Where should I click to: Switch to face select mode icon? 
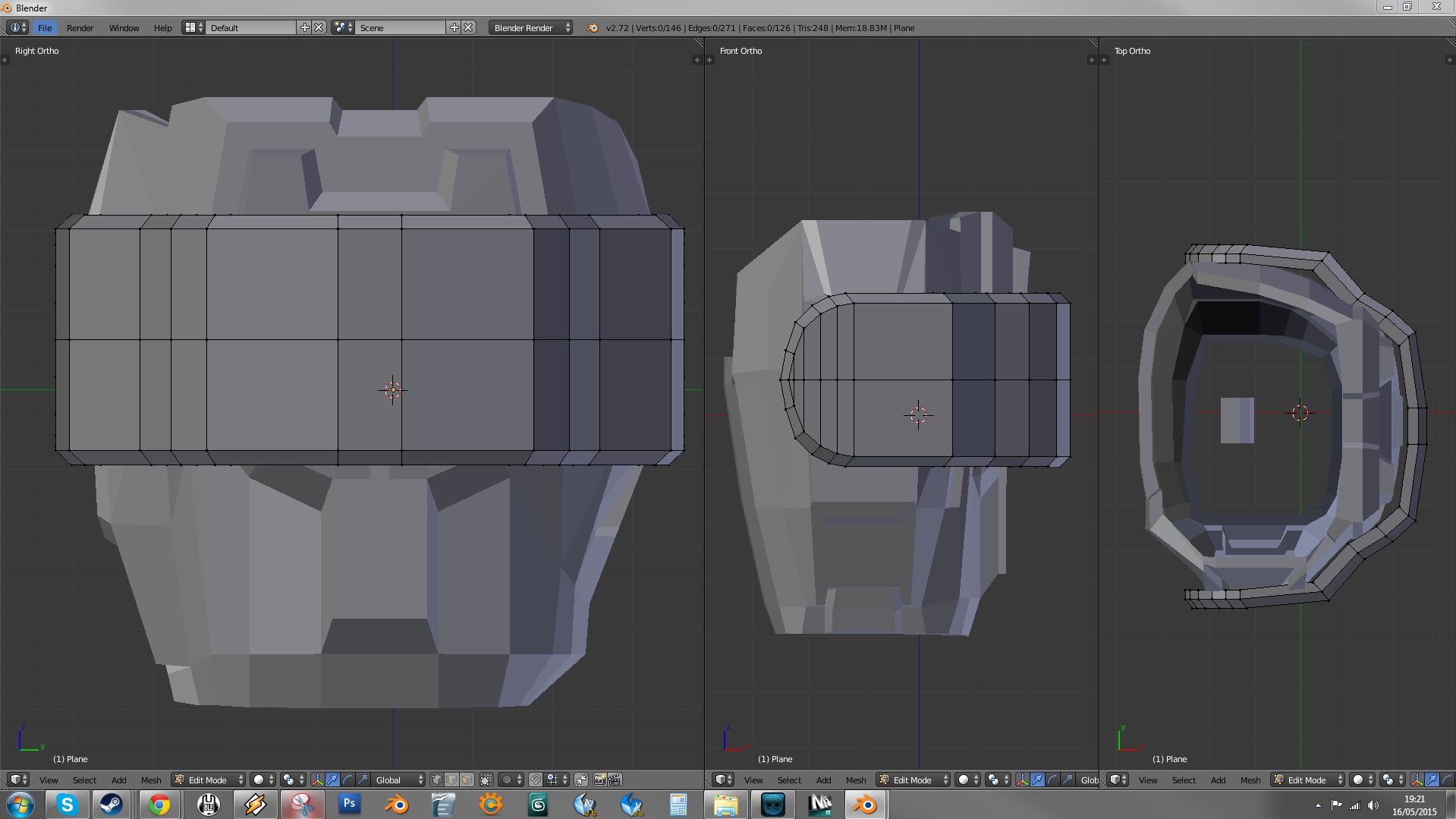tap(467, 780)
